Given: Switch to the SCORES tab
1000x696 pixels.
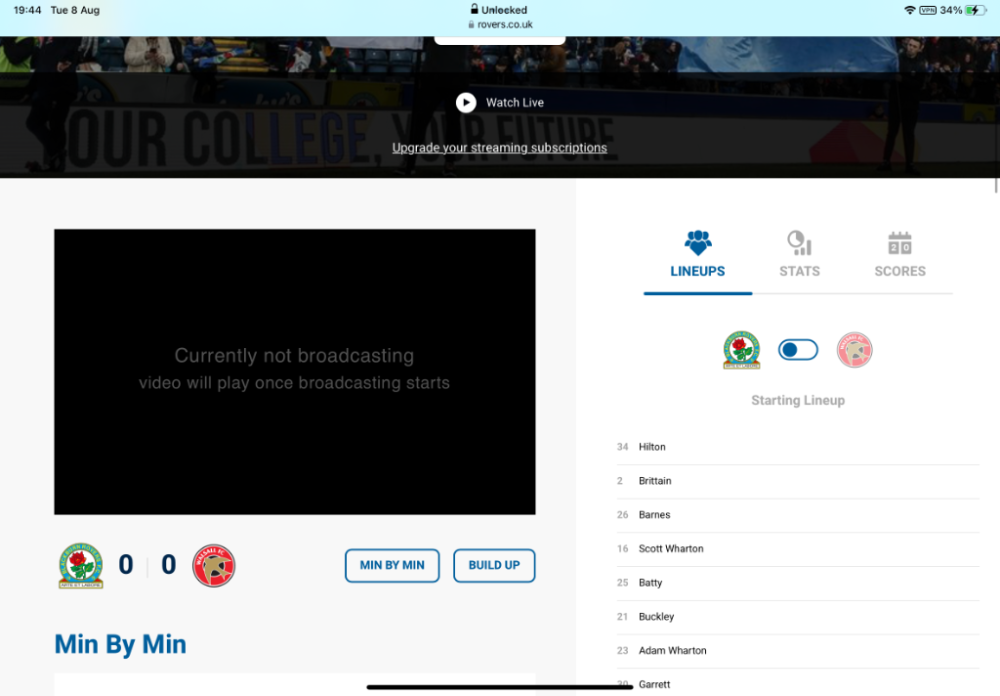Looking at the screenshot, I should [900, 271].
